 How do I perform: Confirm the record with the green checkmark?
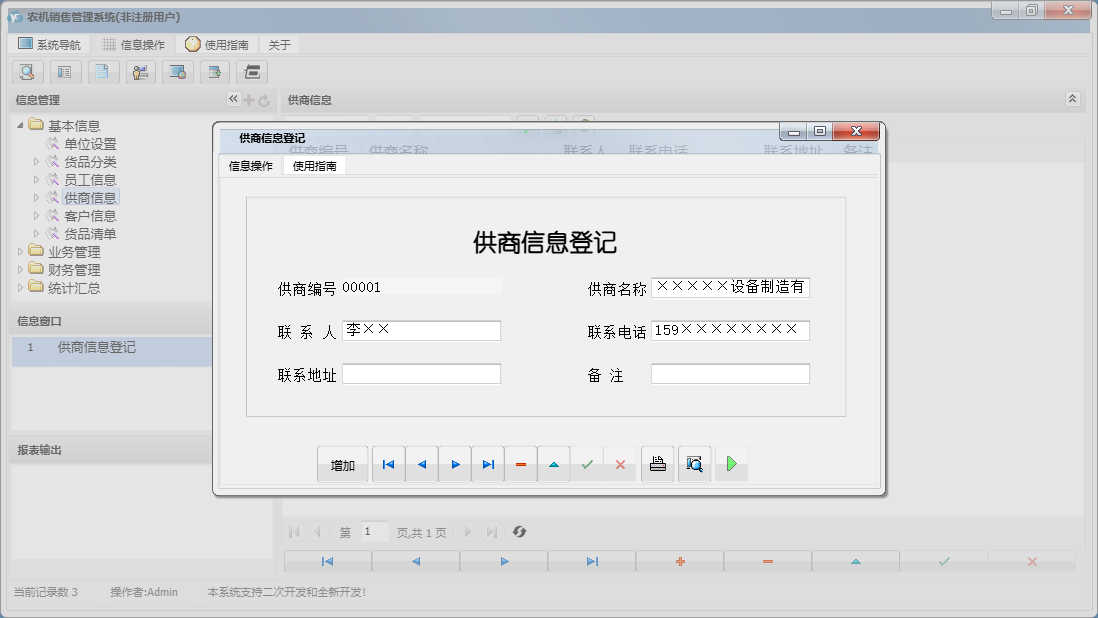click(x=587, y=464)
